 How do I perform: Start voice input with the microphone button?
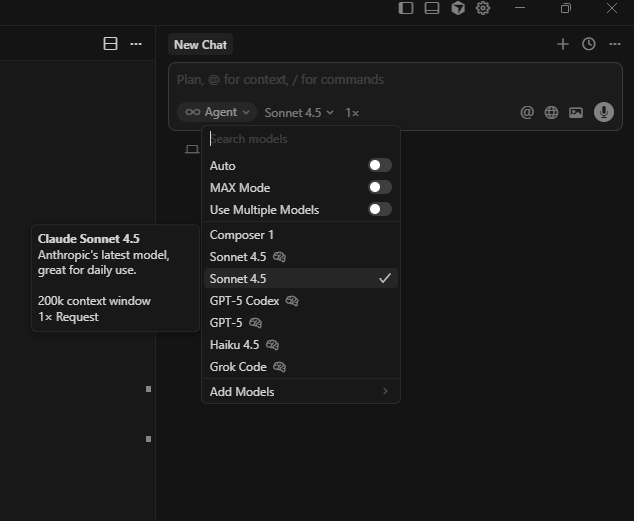(x=604, y=112)
